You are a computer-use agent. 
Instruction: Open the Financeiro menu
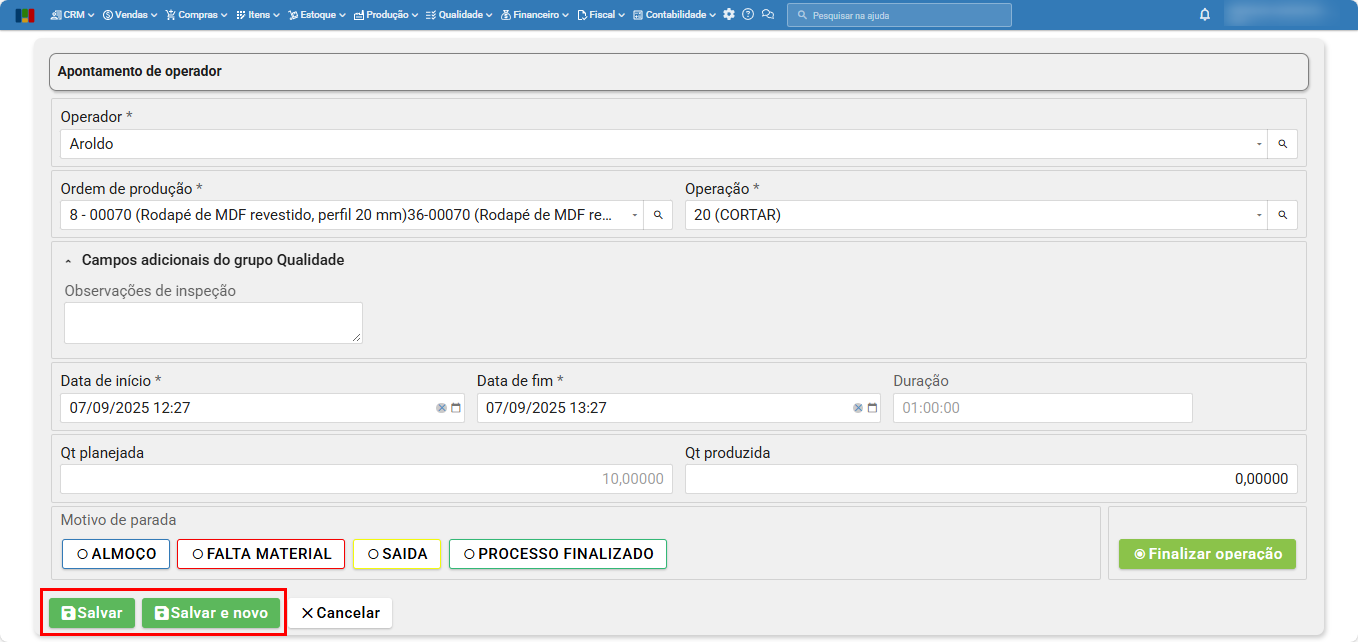535,15
